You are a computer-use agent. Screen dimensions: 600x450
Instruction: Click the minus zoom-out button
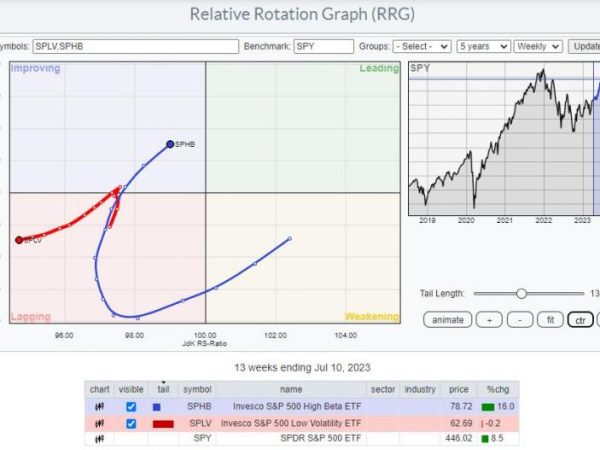[x=520, y=320]
